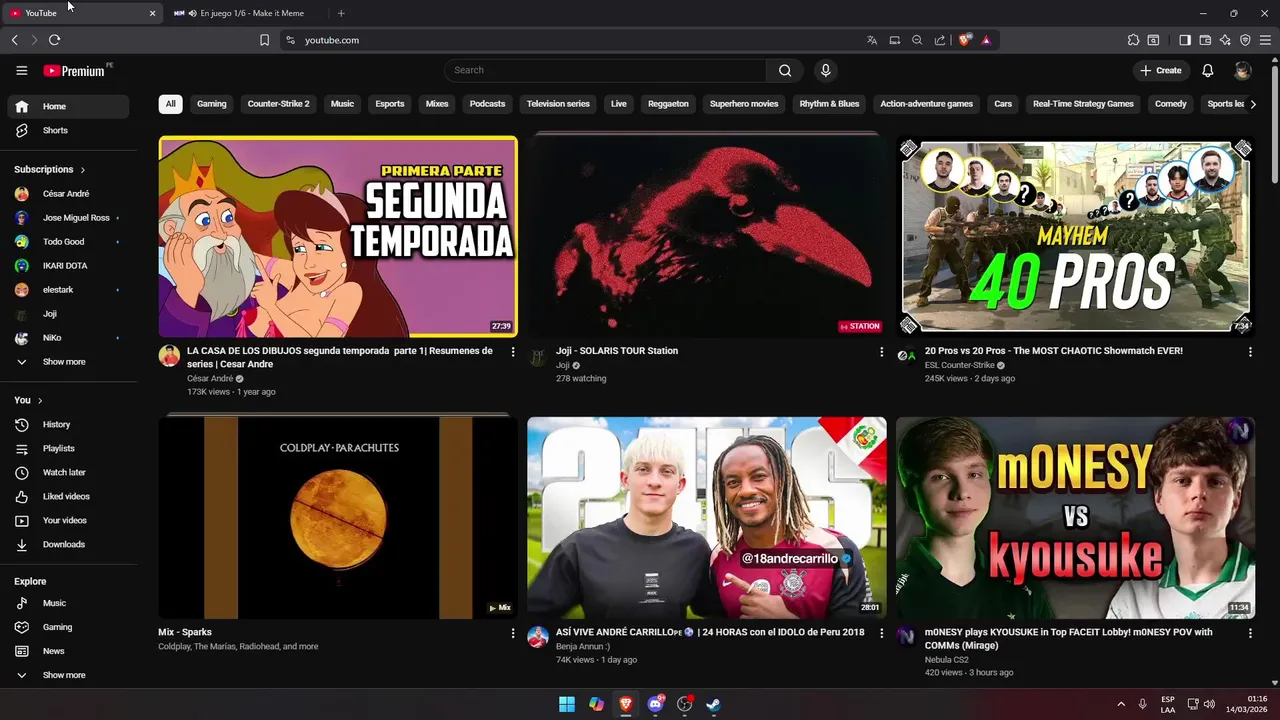Select the Gaming filter chip
Screen dimensions: 1280x720
(211, 104)
